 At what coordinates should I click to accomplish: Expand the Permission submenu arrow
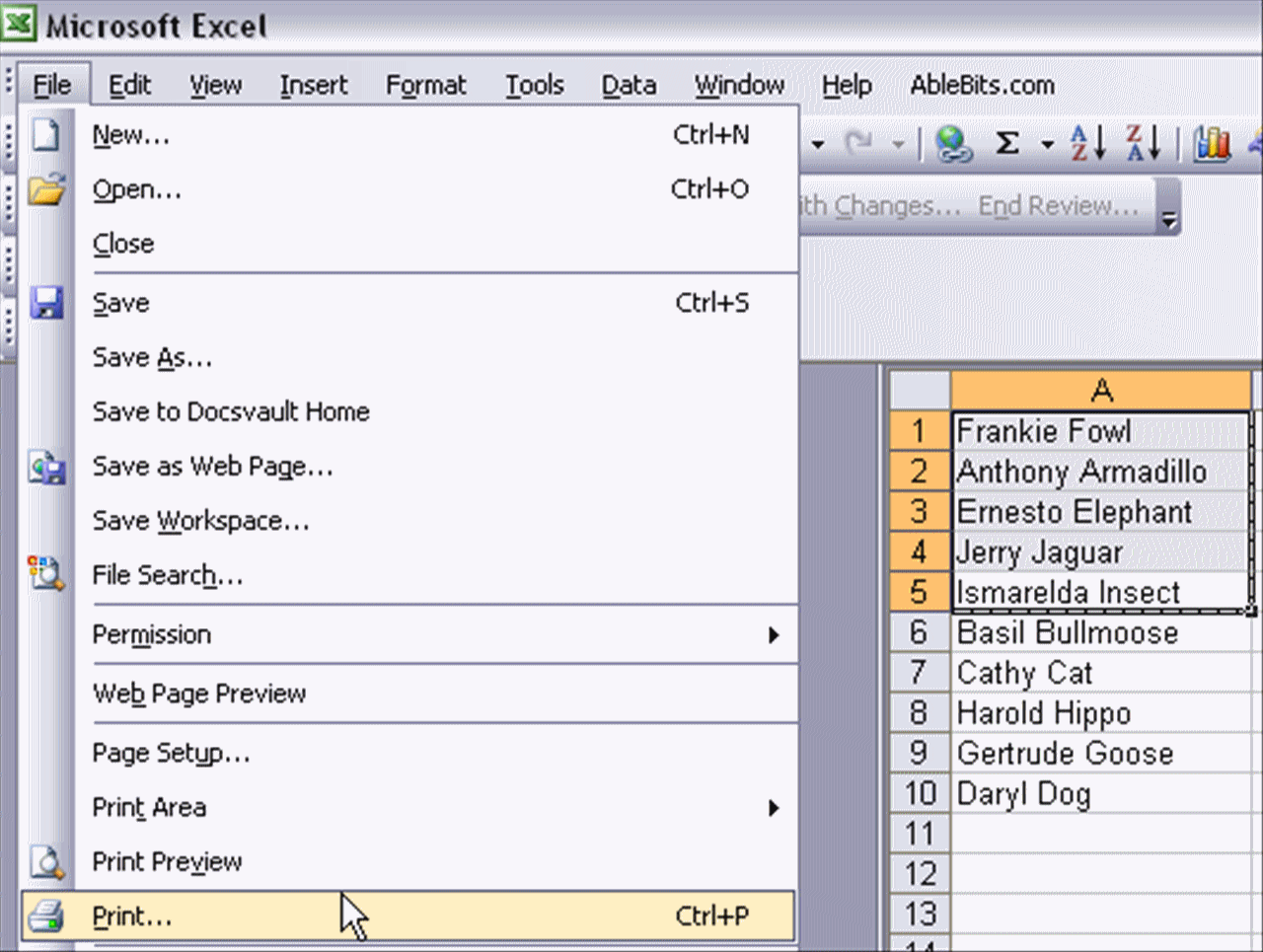775,635
